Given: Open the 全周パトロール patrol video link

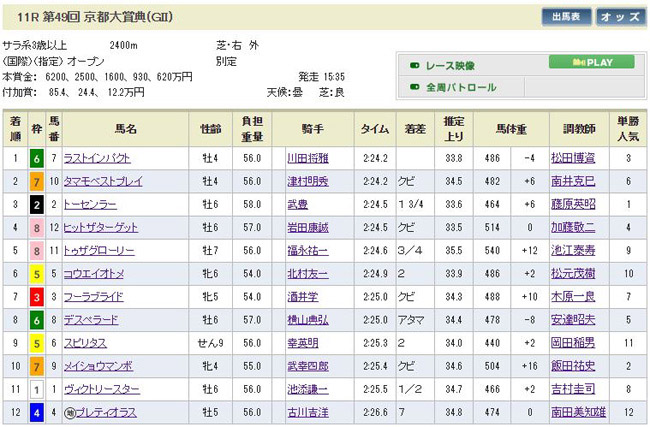Looking at the screenshot, I should pyautogui.click(x=460, y=88).
